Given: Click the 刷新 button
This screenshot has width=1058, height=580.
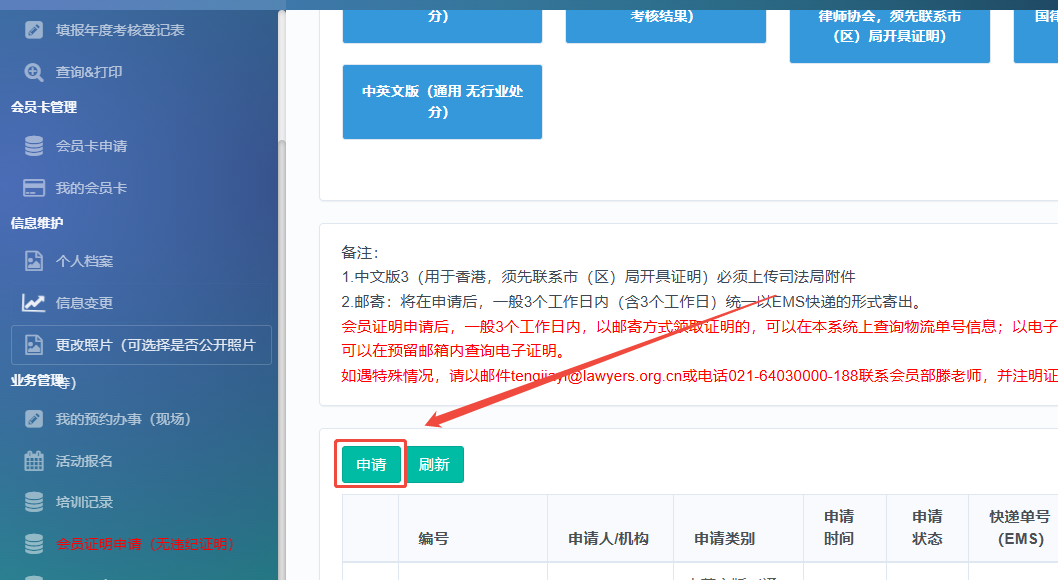Looking at the screenshot, I should [434, 465].
